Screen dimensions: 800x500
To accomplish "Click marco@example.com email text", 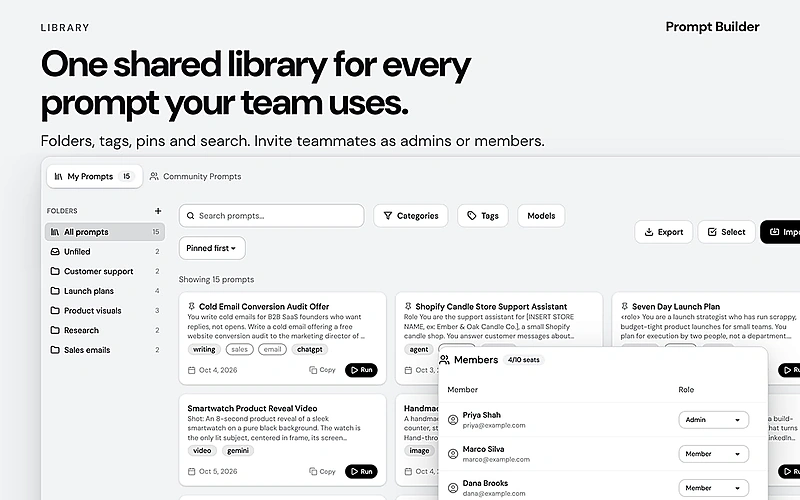I will pyautogui.click(x=496, y=460).
